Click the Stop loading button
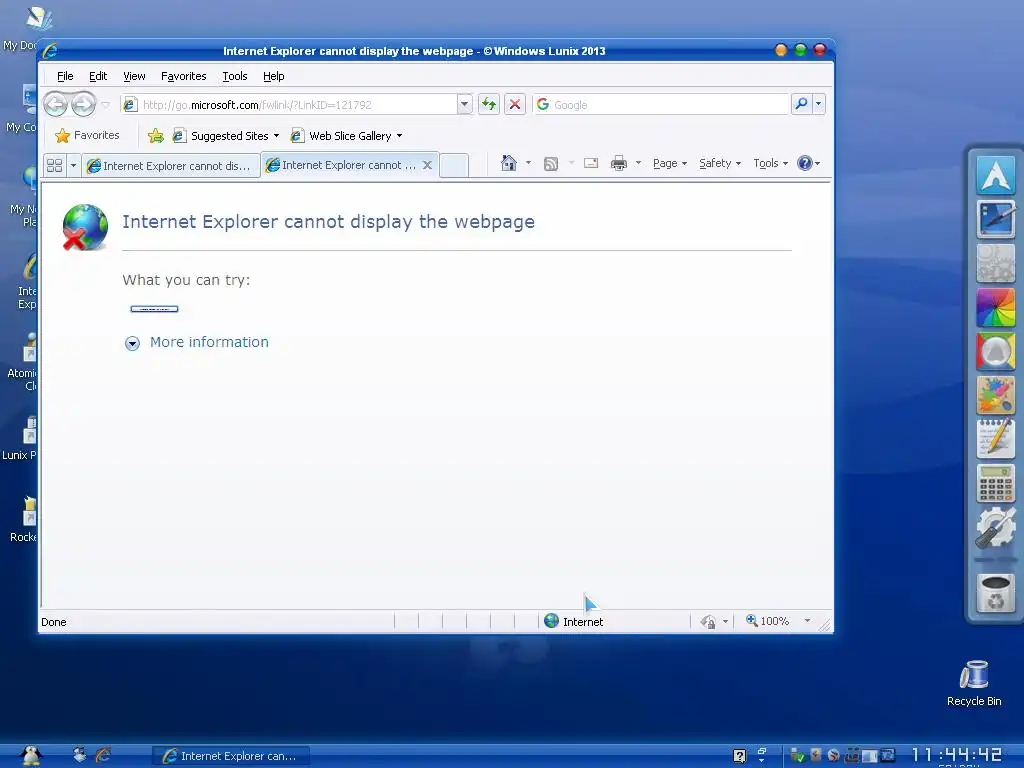Screen dimensions: 1024x768 click(515, 104)
